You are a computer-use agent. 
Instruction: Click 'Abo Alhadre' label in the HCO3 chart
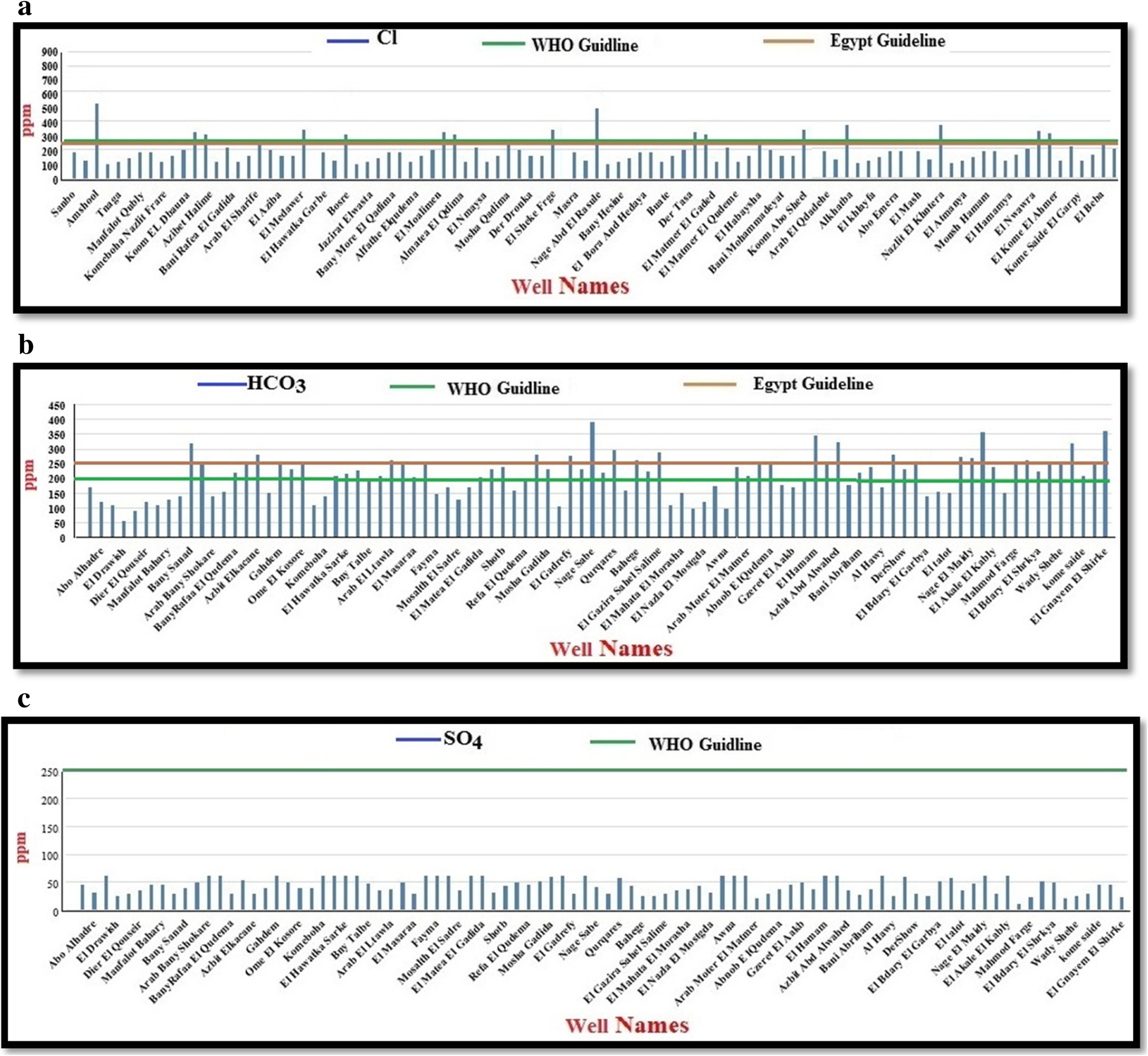[x=80, y=572]
